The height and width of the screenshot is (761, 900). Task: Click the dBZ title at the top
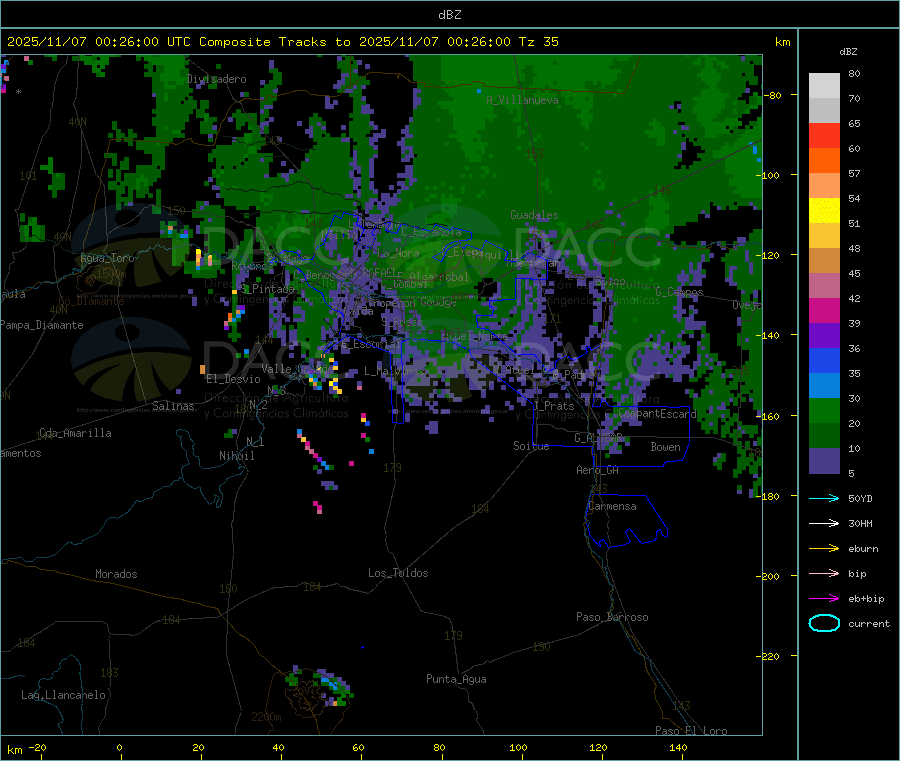(449, 15)
